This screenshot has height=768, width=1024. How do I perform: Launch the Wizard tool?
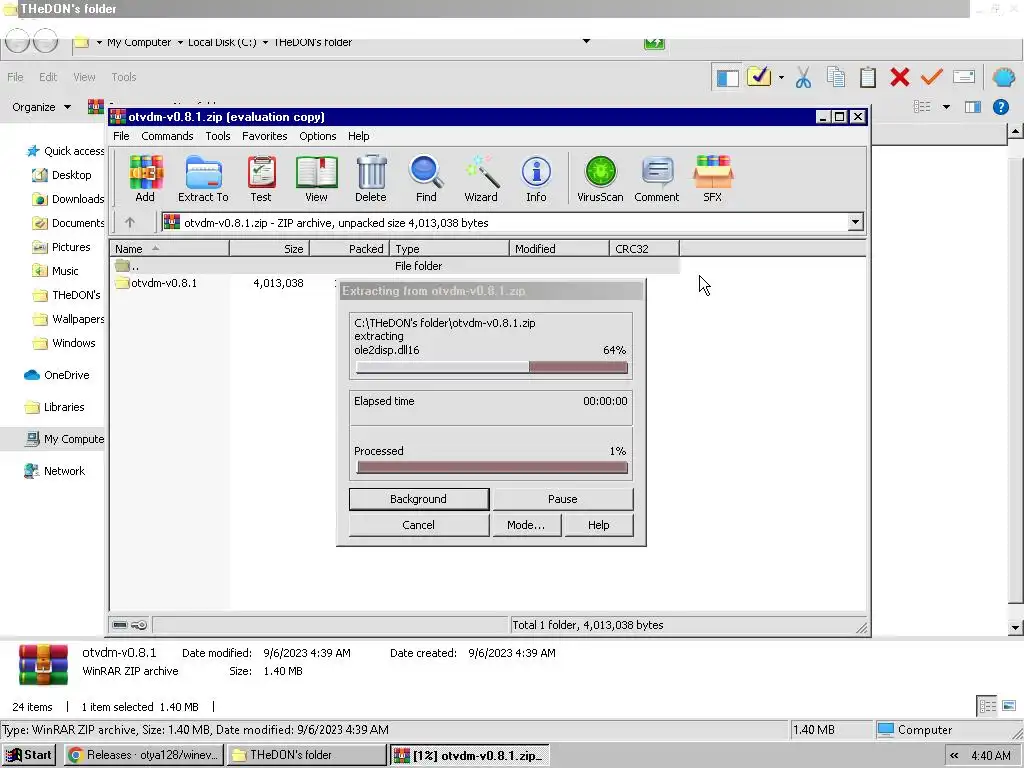coord(481,178)
